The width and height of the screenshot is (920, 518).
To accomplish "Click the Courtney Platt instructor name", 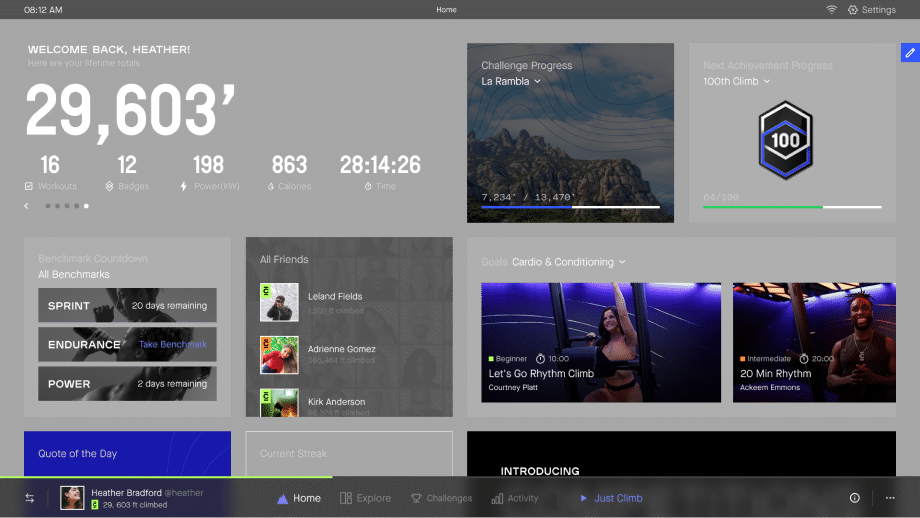I will [x=513, y=387].
